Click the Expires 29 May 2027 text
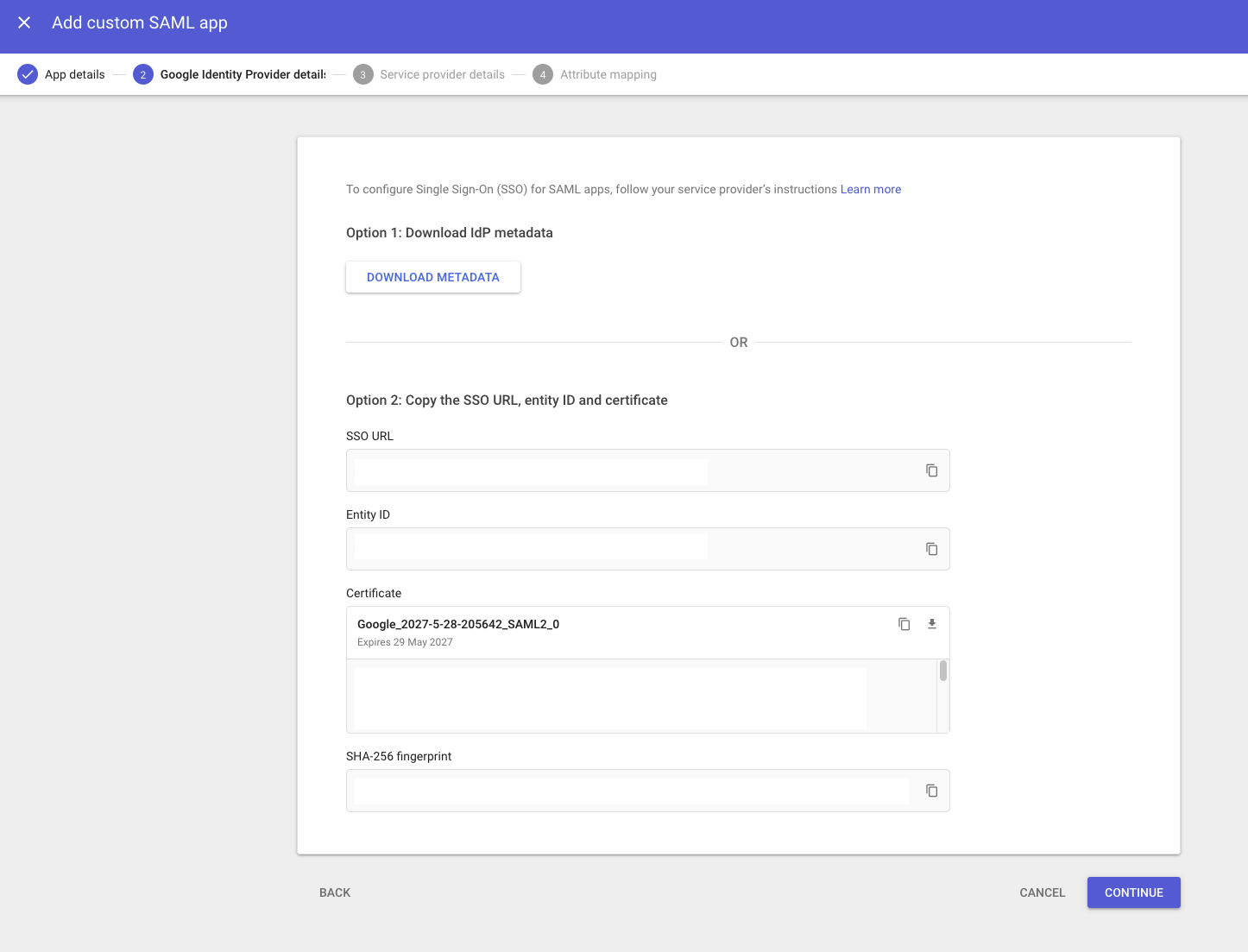 click(405, 642)
